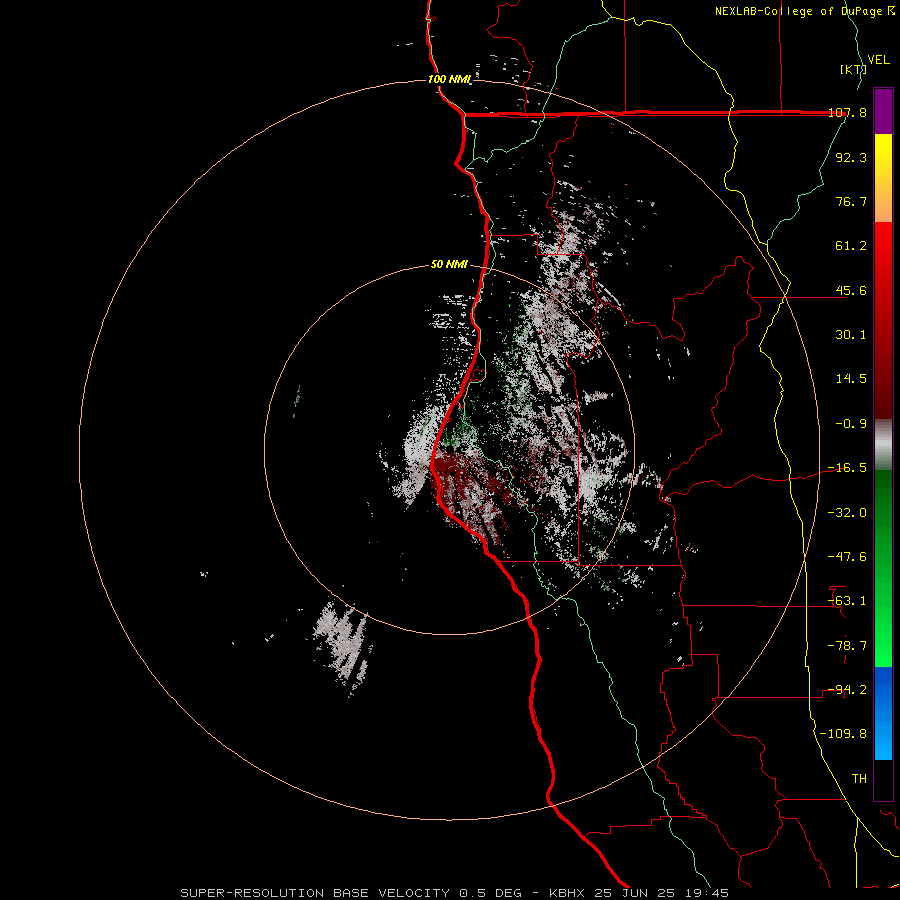Click the 92.3 scale value

[851, 157]
